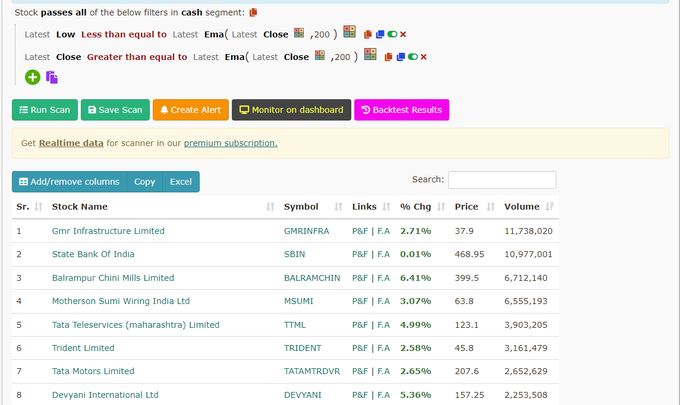Open the larger math-operation icon ending the Low filter

coord(350,32)
